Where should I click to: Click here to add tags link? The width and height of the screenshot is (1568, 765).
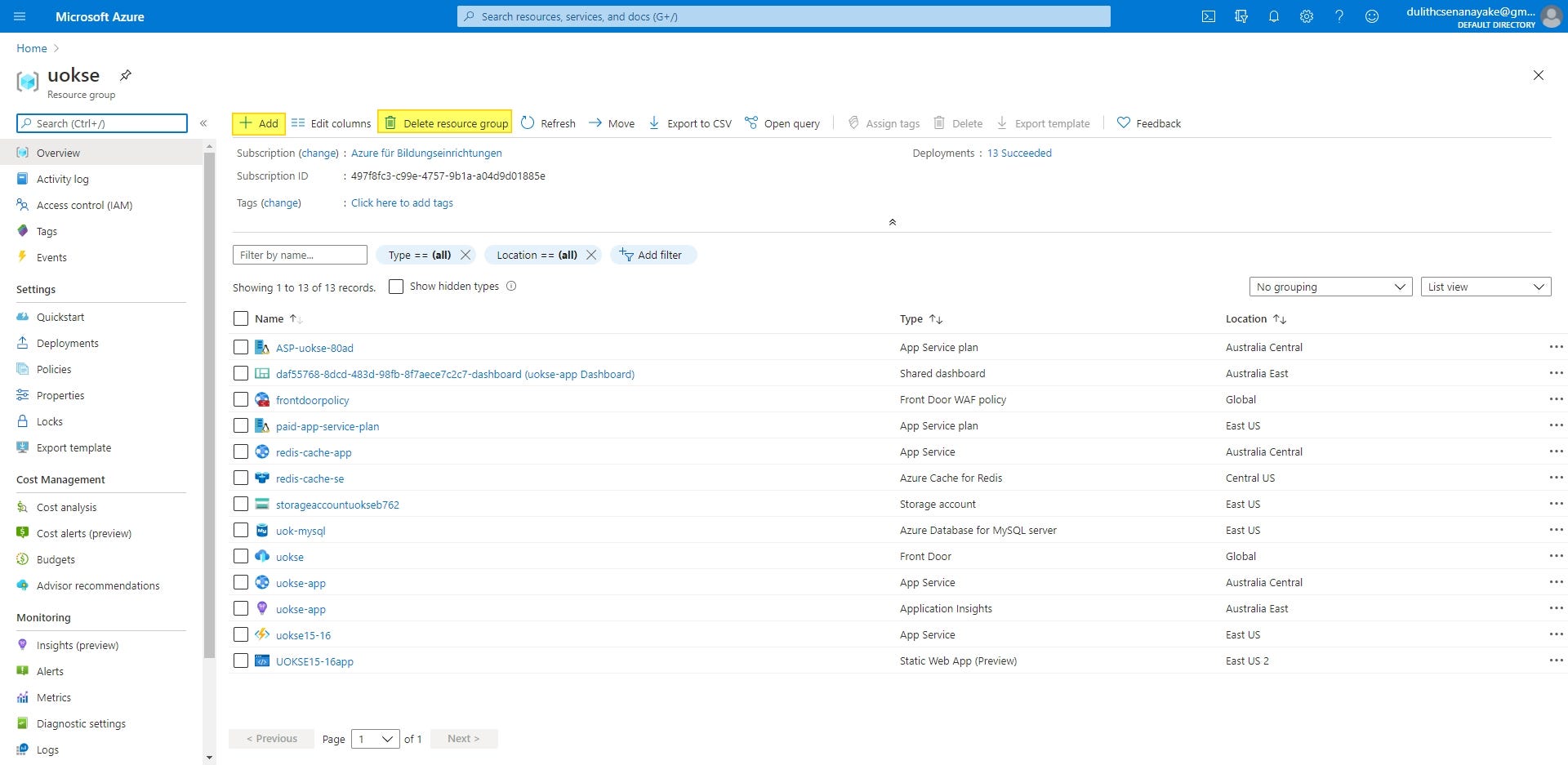[402, 202]
